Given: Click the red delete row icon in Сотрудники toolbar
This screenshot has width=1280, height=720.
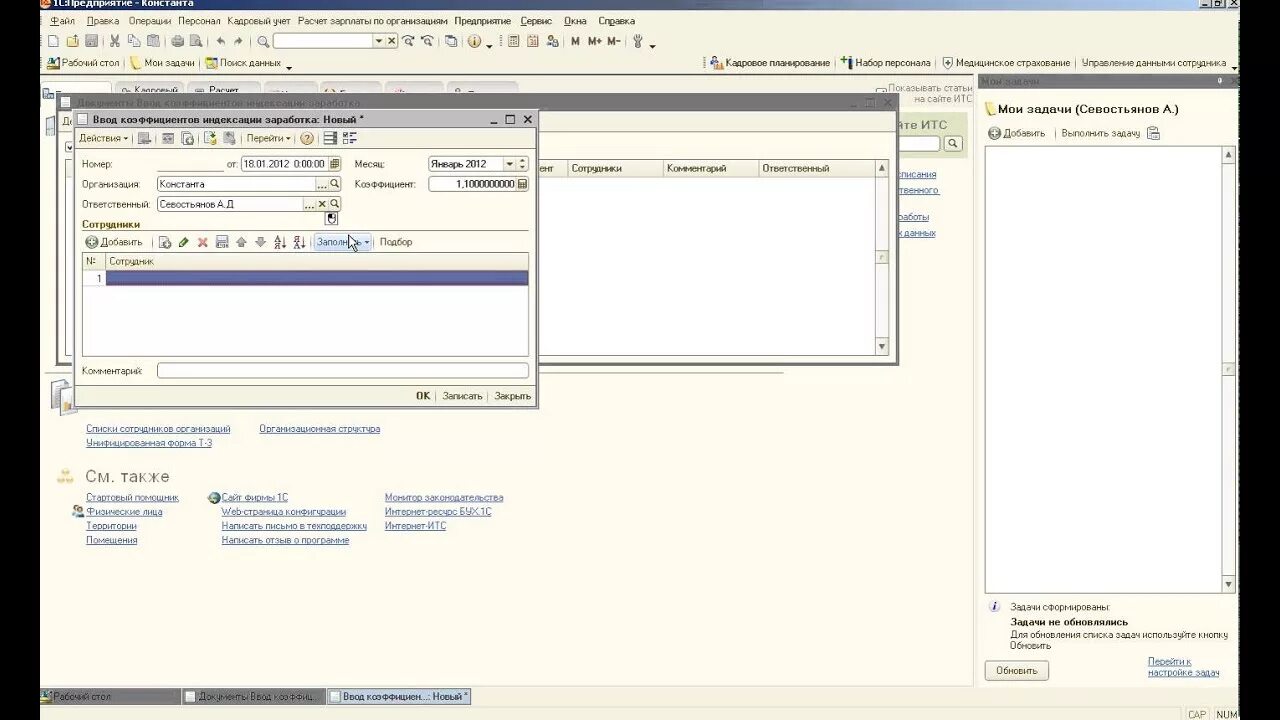Looking at the screenshot, I should [x=203, y=242].
